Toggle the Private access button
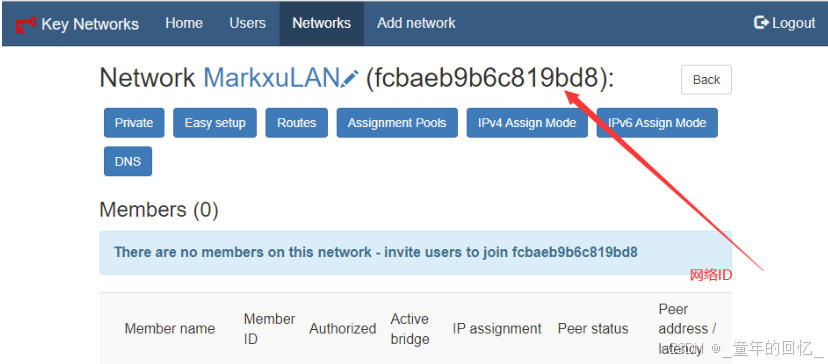 134,123
